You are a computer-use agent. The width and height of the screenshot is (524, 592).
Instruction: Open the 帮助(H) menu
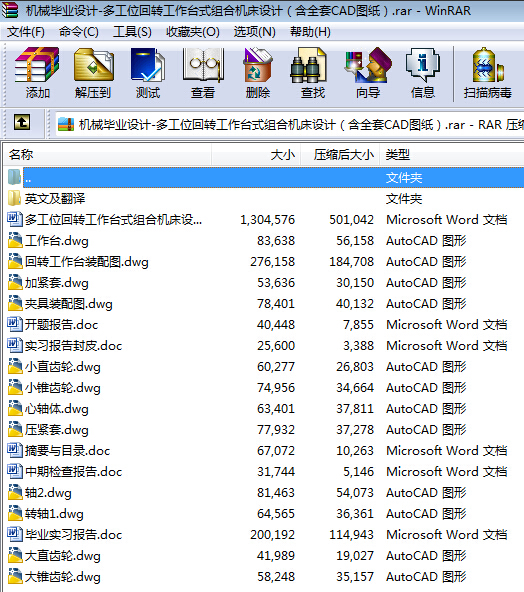pos(310,32)
